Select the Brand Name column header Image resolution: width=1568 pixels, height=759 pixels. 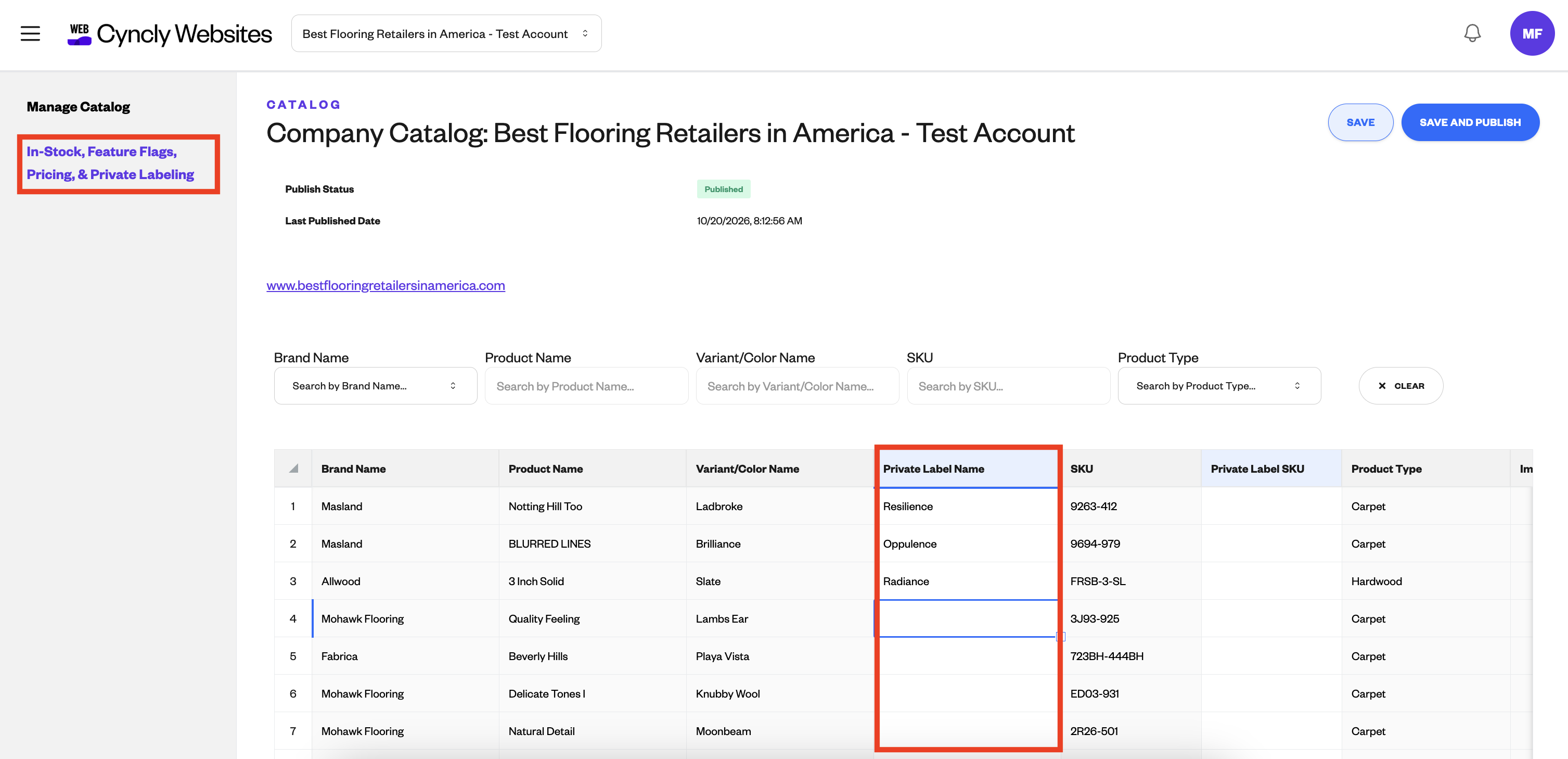point(405,469)
